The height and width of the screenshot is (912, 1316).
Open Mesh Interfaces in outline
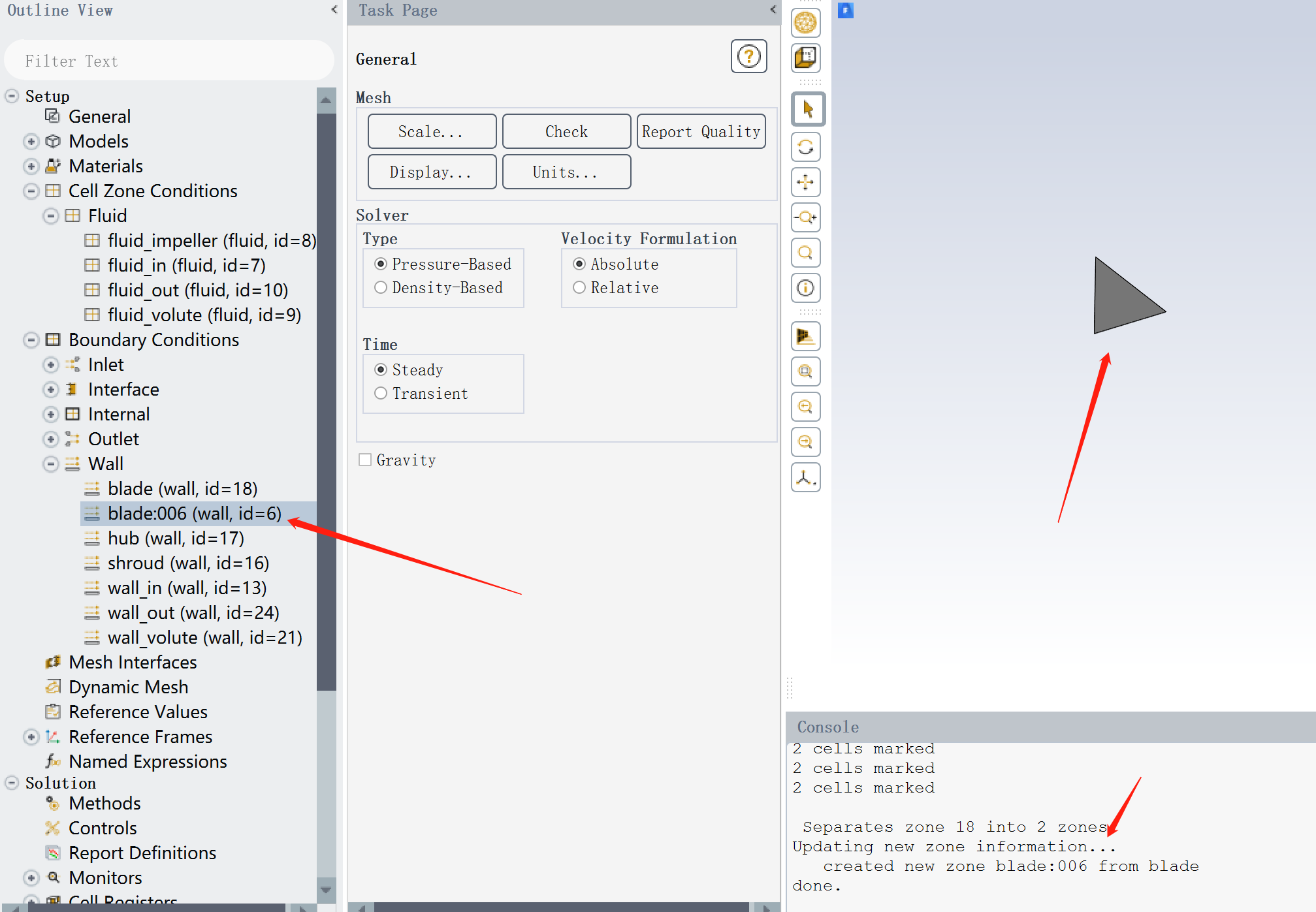tap(133, 663)
